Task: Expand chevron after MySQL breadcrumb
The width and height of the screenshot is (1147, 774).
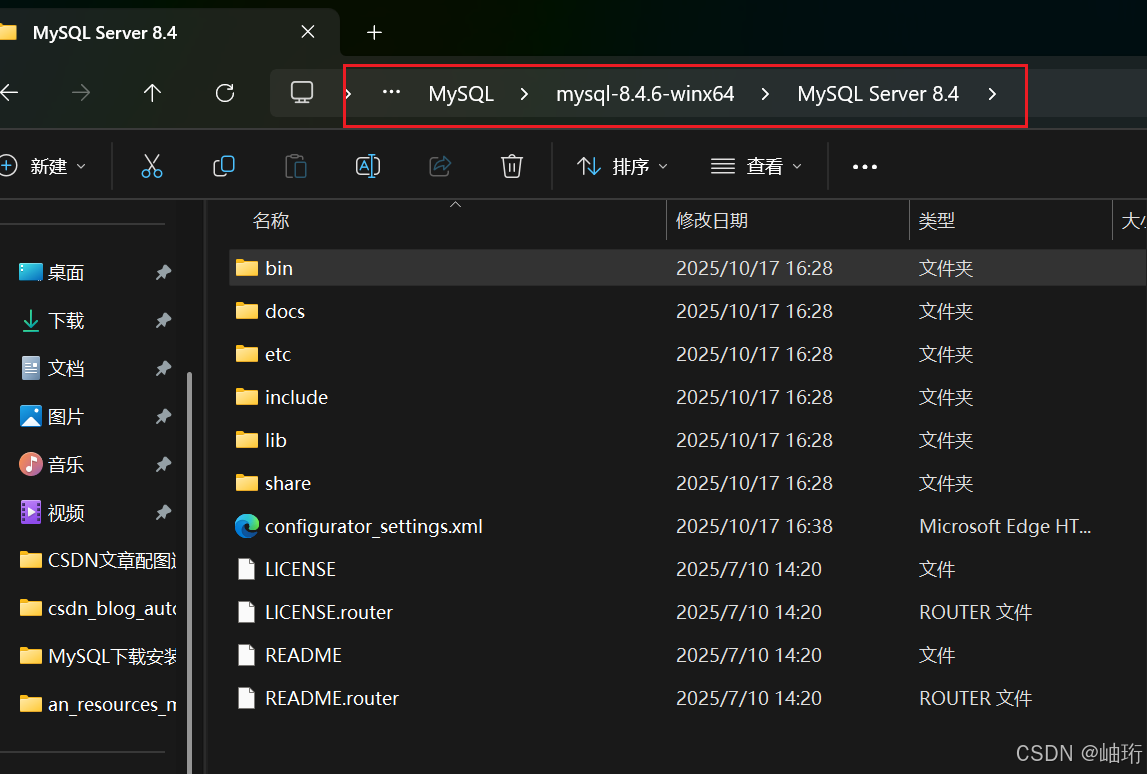Action: tap(524, 94)
